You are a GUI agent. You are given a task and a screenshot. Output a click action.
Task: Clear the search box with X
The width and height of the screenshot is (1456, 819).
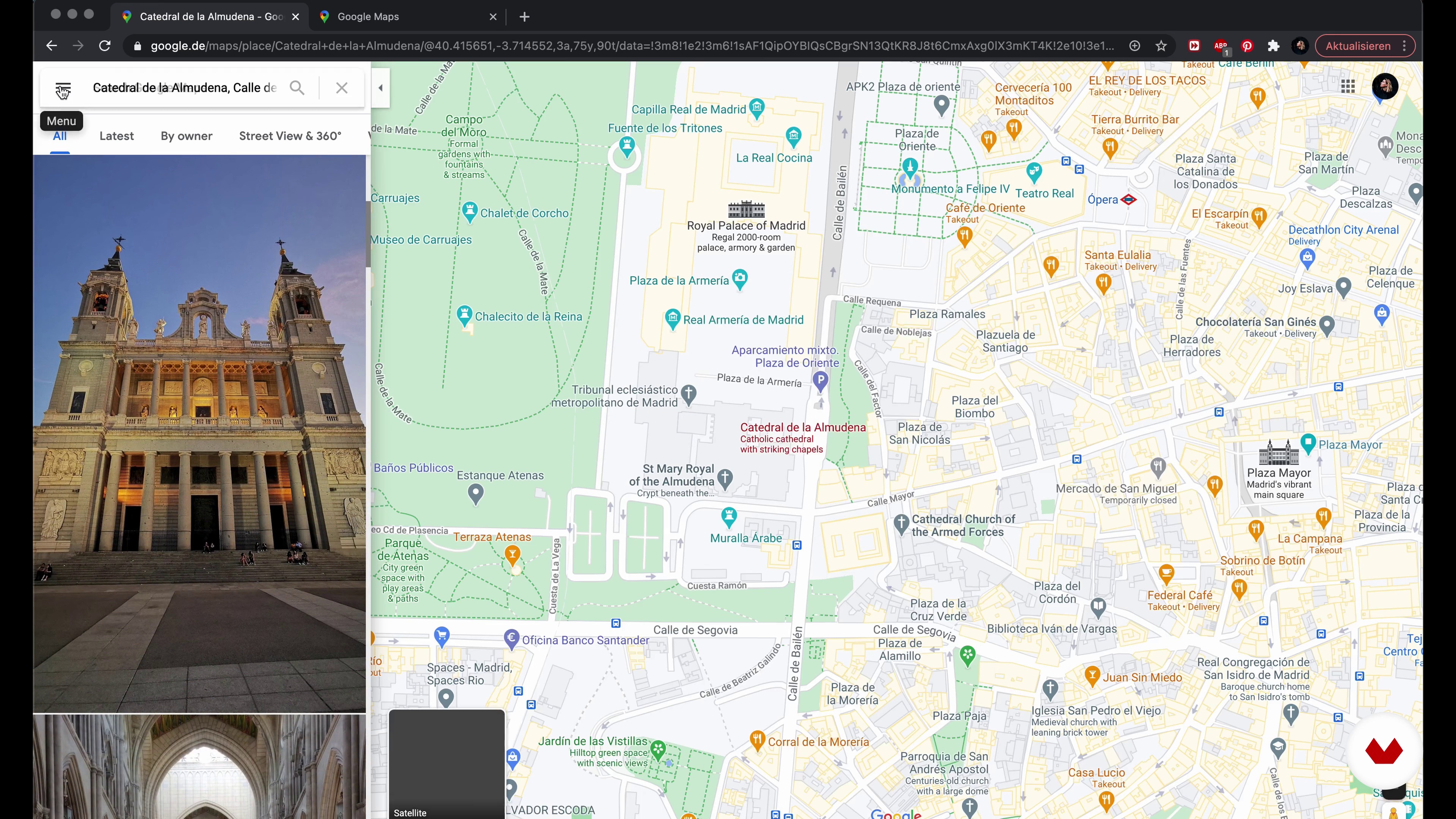(x=341, y=88)
